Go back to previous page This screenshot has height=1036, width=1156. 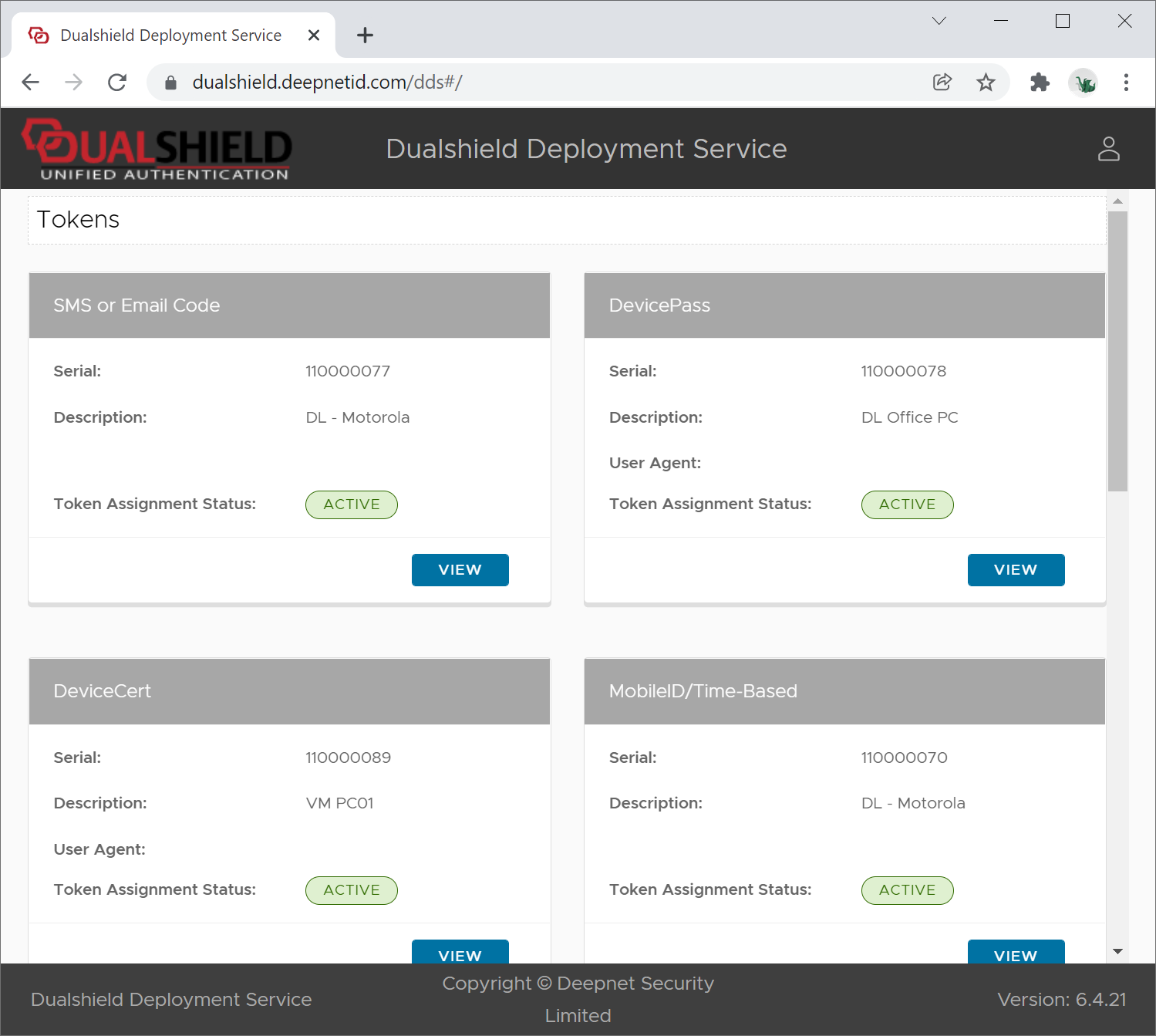[x=31, y=83]
